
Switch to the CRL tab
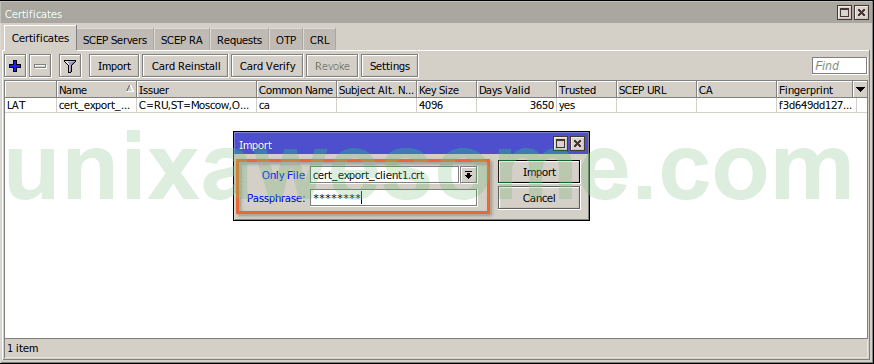pyautogui.click(x=320, y=40)
